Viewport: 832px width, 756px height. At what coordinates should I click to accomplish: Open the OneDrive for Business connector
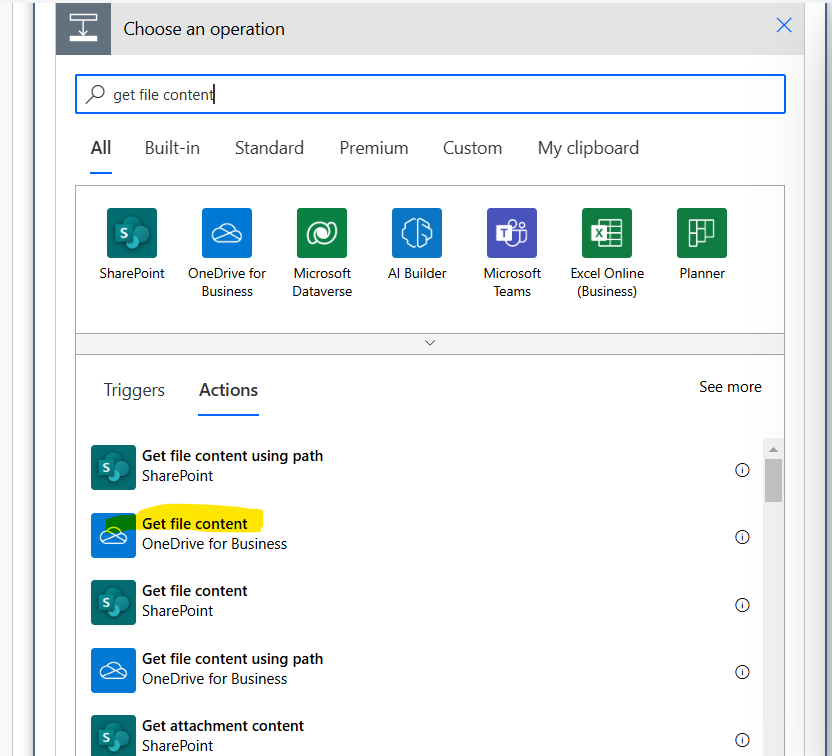tap(226, 233)
